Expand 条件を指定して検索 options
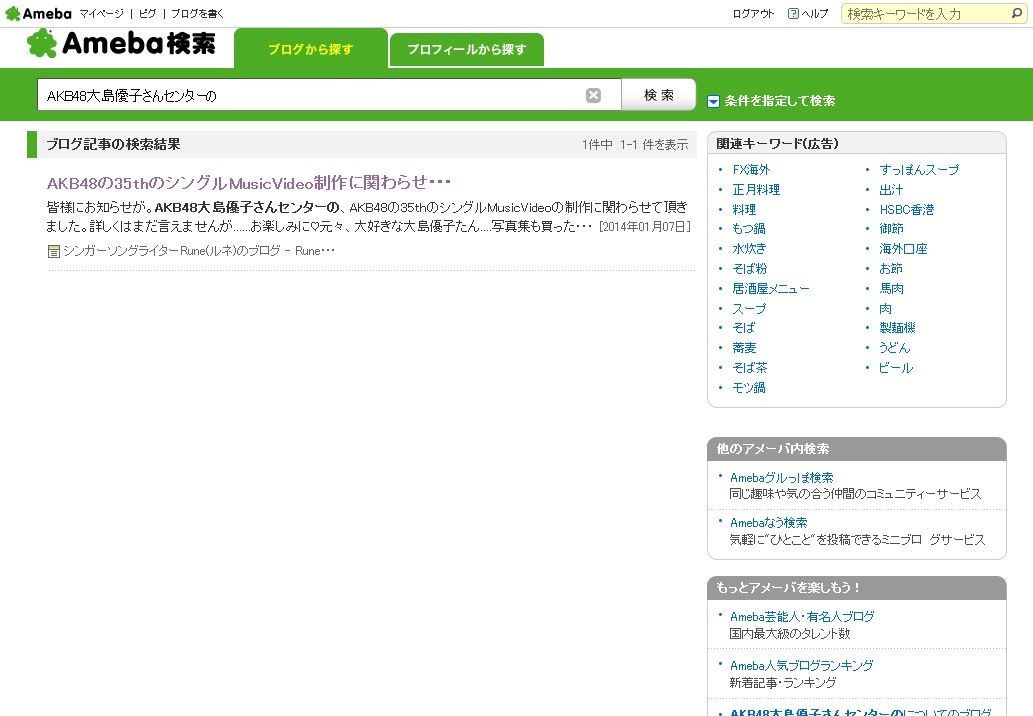1033x716 pixels. click(771, 101)
